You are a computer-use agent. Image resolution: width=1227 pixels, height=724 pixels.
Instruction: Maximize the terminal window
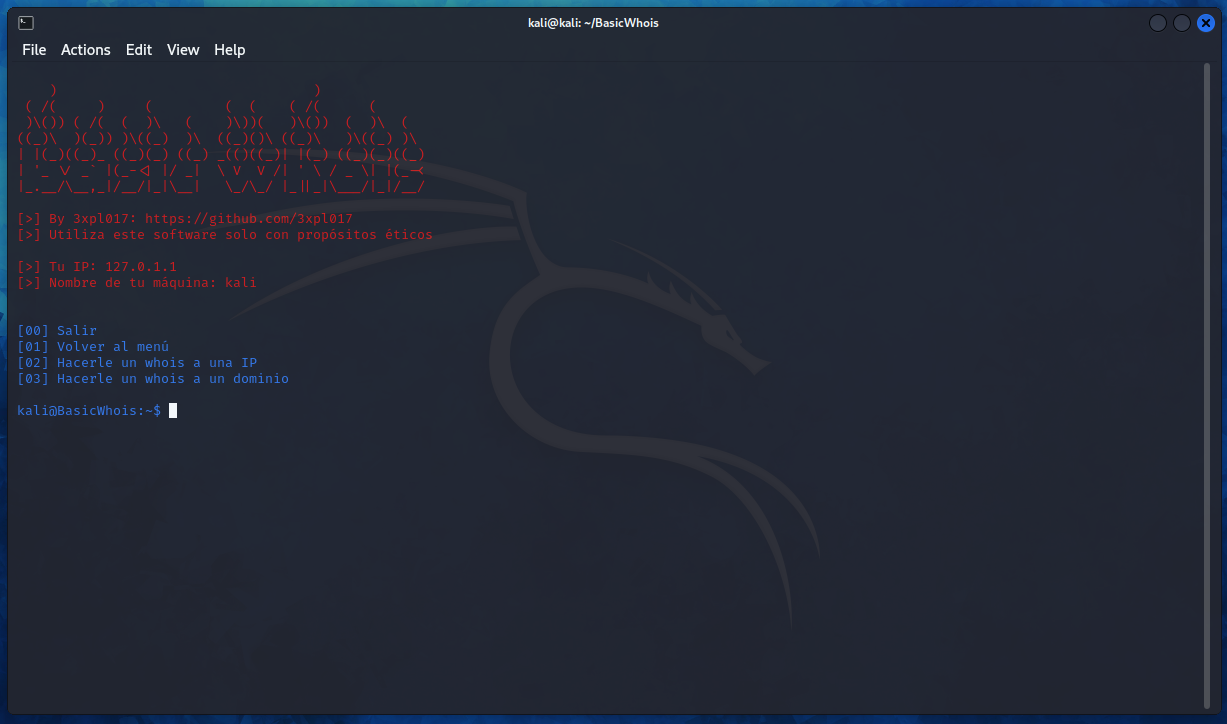(x=1182, y=23)
